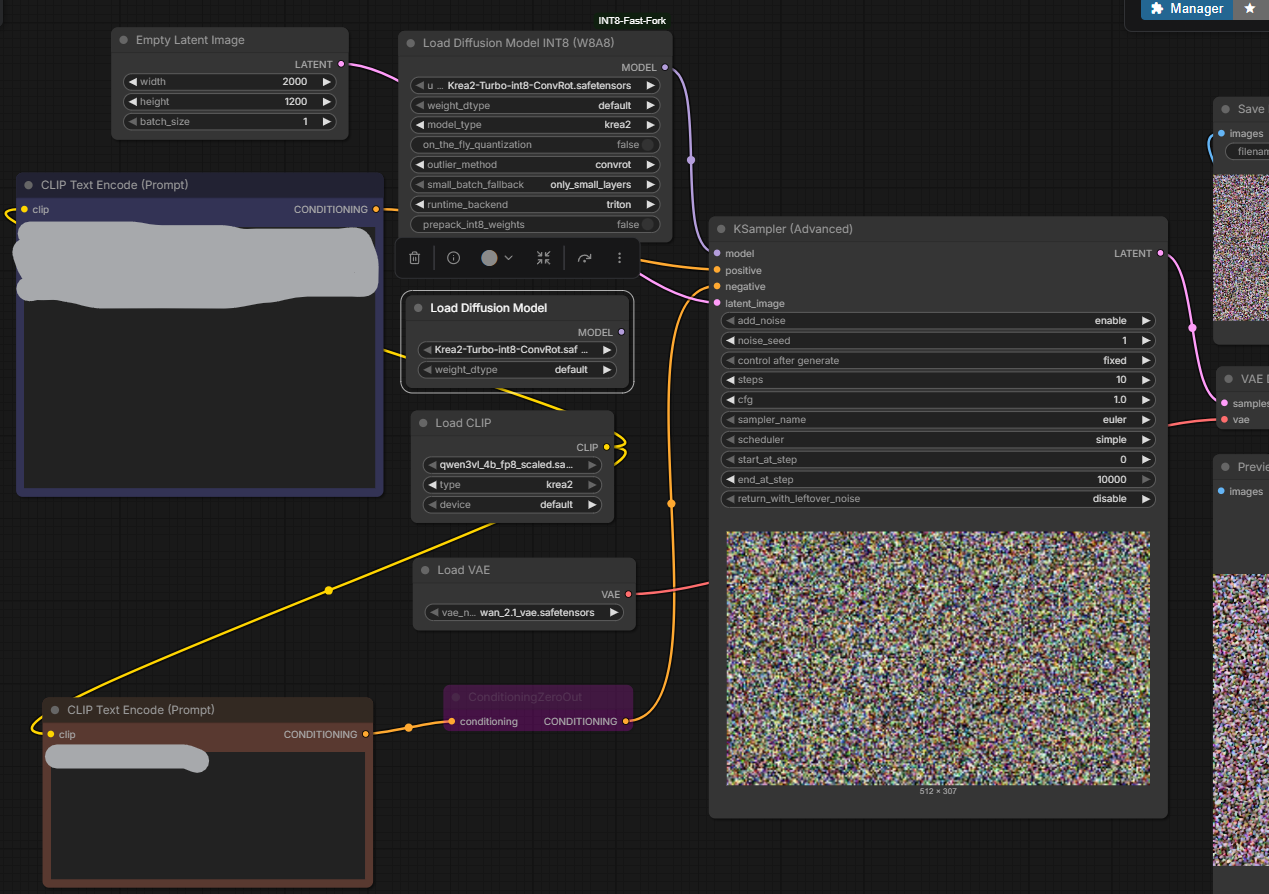Increase noise_seed with right arrow

(1146, 341)
